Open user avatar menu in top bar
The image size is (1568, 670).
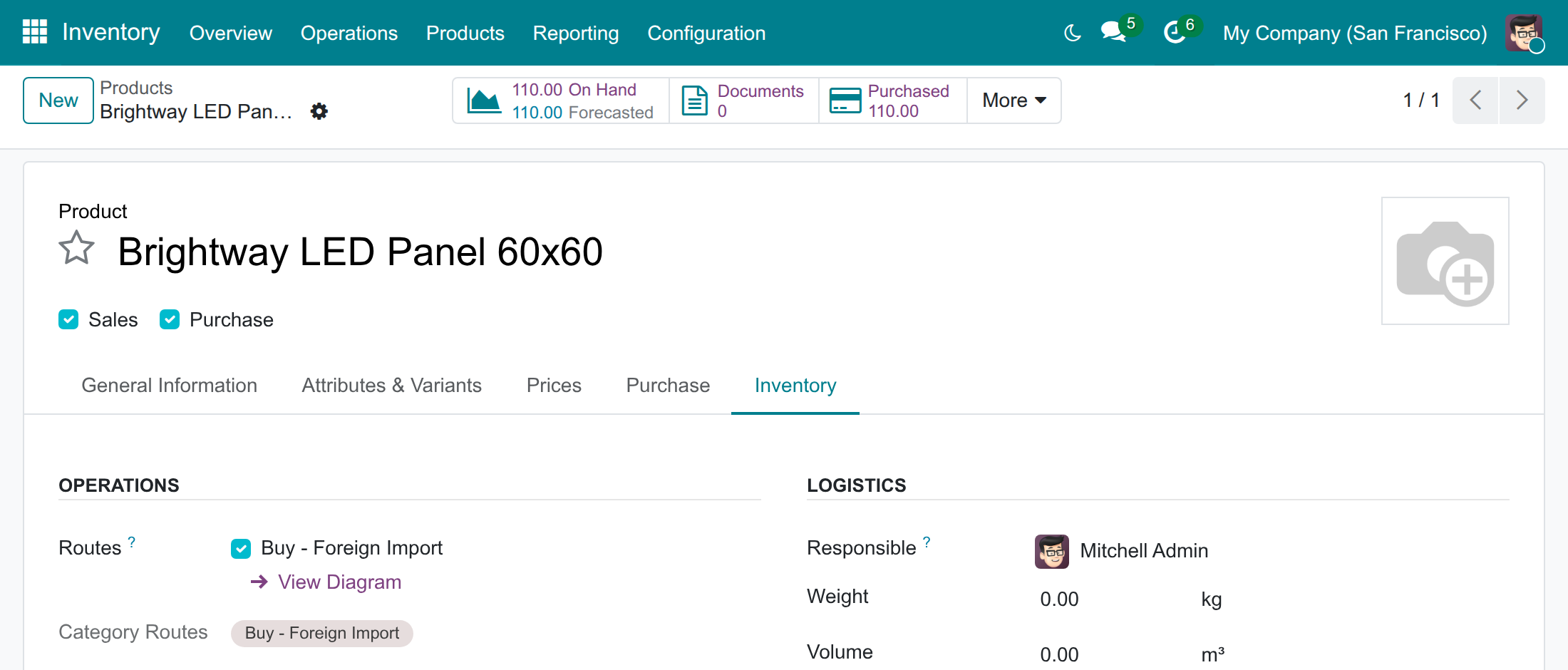pyautogui.click(x=1524, y=33)
